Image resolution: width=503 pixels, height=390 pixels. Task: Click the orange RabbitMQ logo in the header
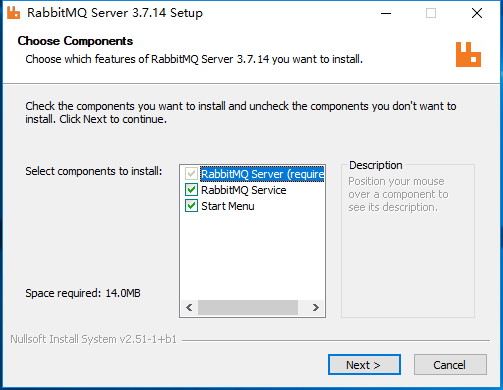pos(468,54)
